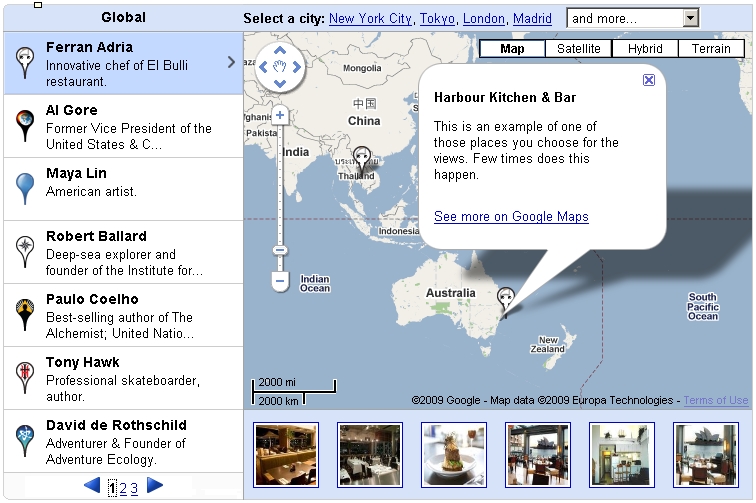The image size is (756, 503).
Task: Select Maya Lin list entry name
Action: (76, 173)
